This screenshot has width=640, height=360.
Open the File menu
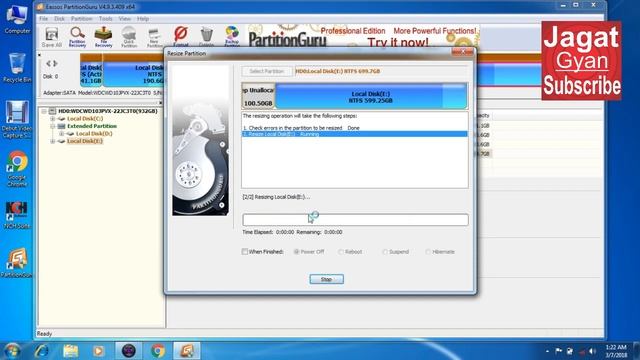pyautogui.click(x=43, y=19)
